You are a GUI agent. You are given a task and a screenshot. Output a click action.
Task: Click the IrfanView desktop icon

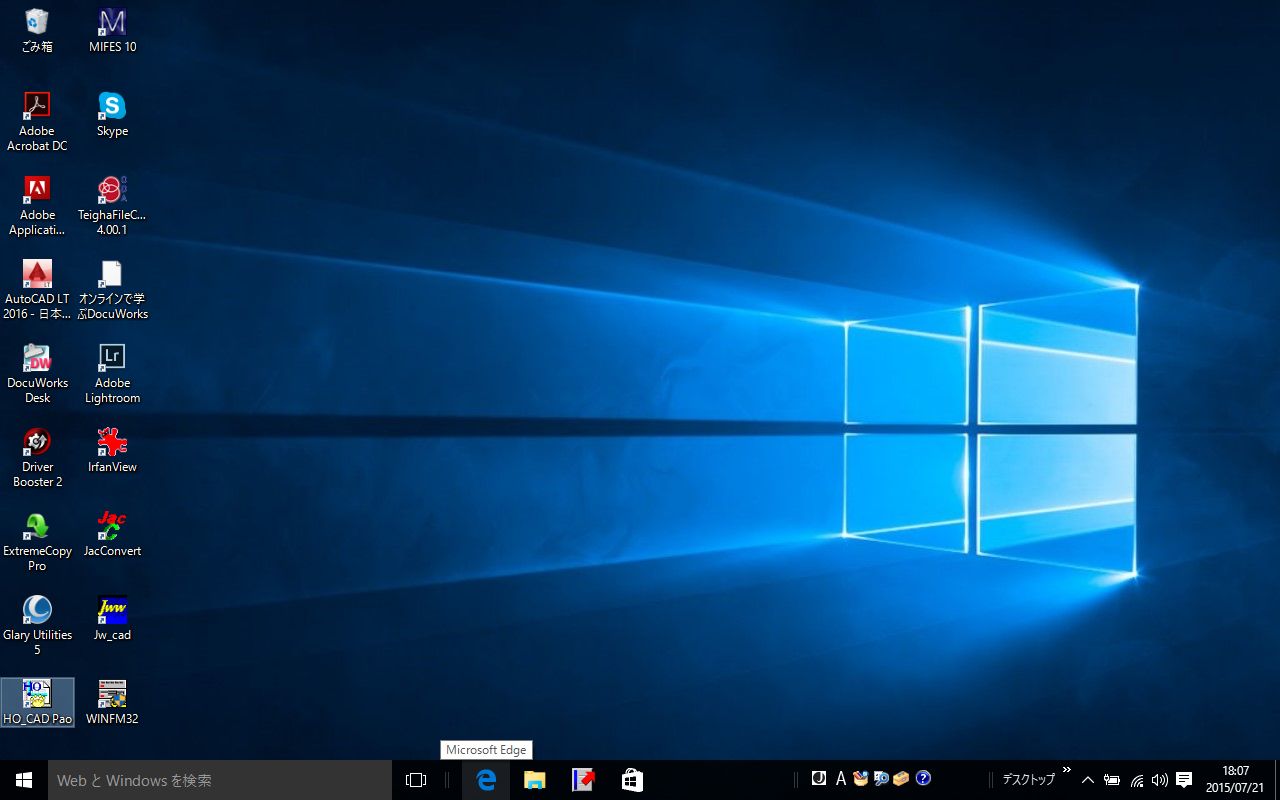click(112, 443)
